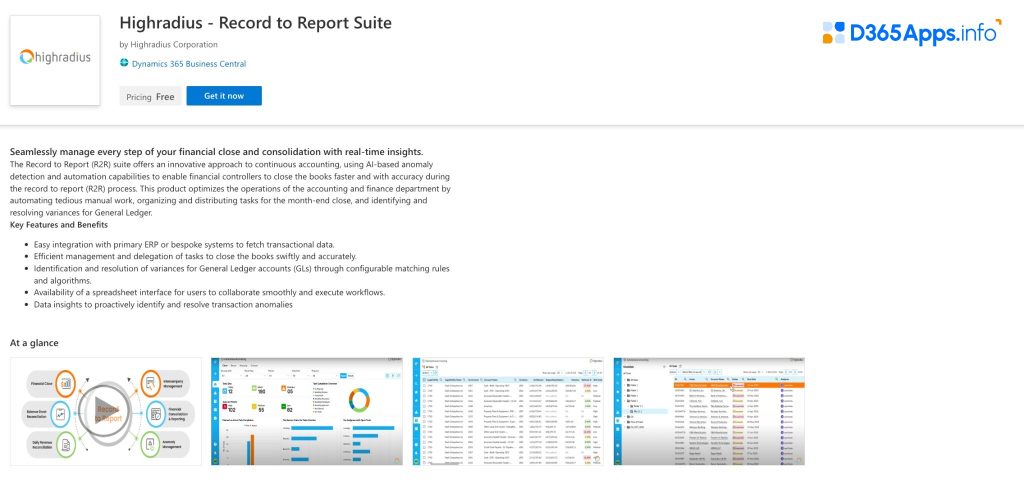Play the Record to Report video

106,411
